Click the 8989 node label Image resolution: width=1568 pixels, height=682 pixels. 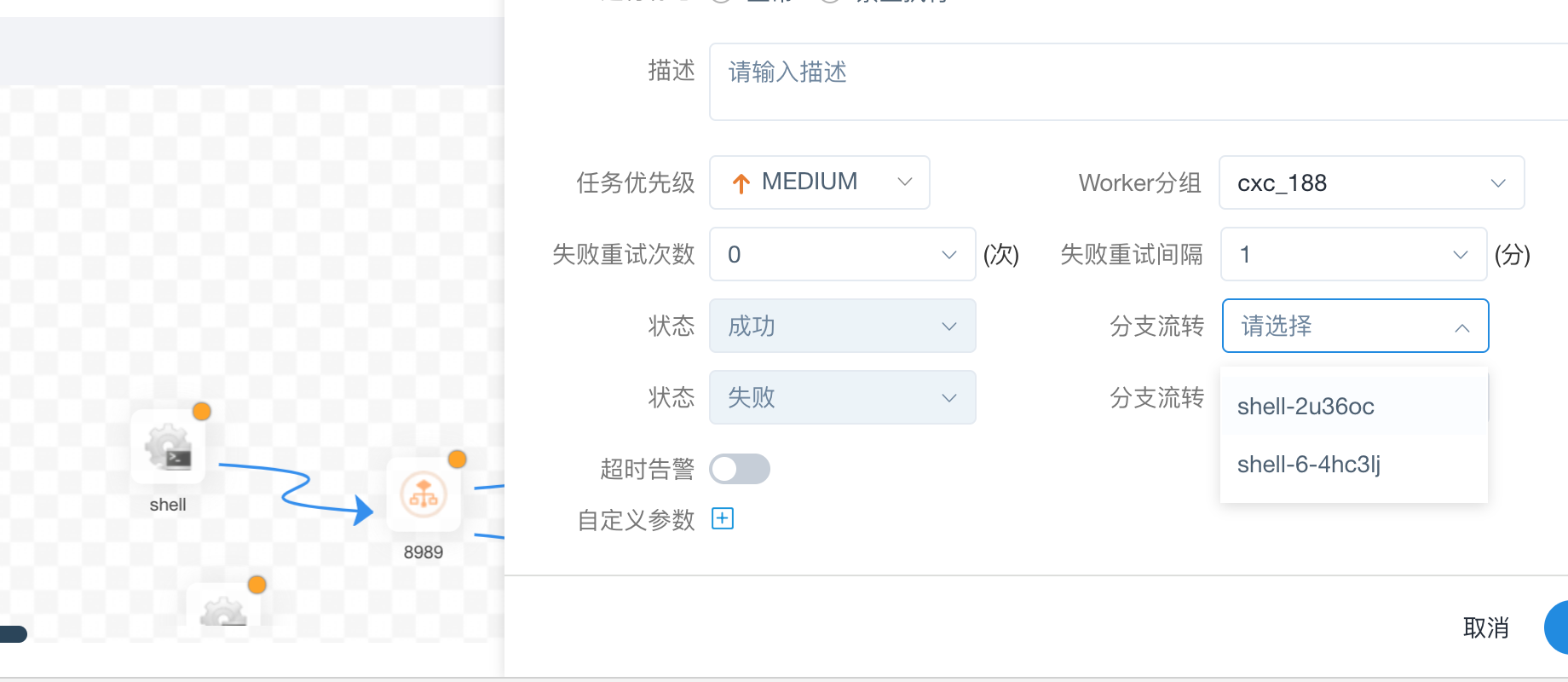[424, 552]
